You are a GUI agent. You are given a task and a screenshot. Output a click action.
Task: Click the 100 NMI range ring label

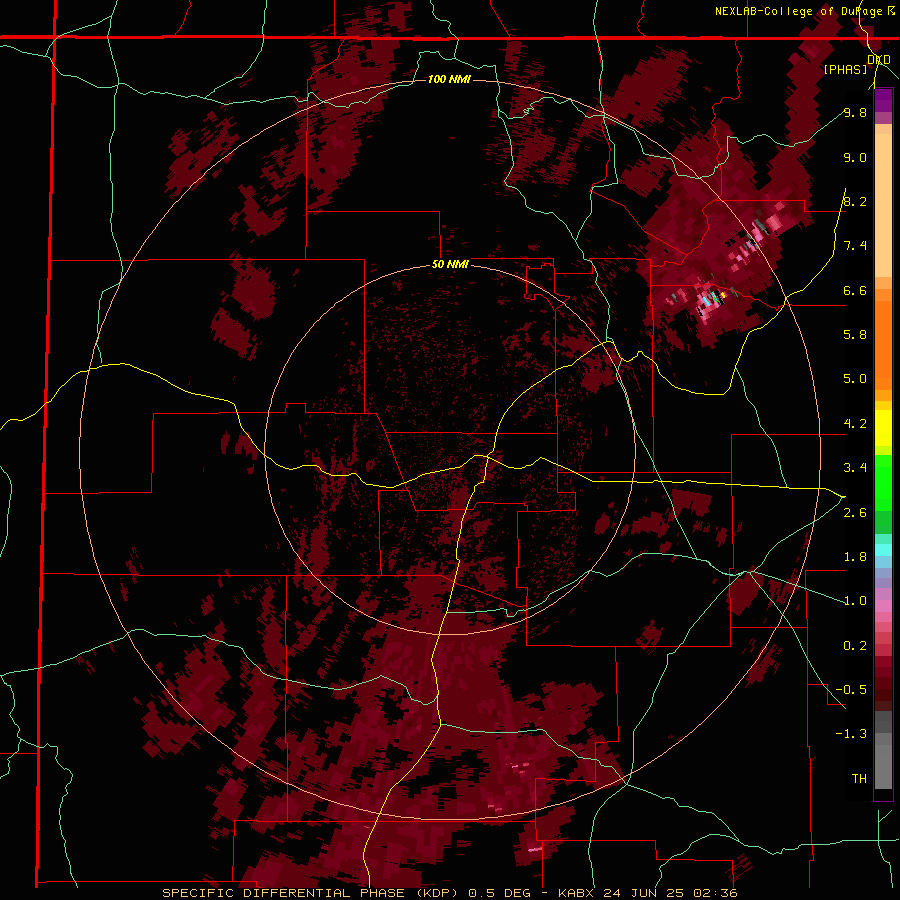[449, 79]
